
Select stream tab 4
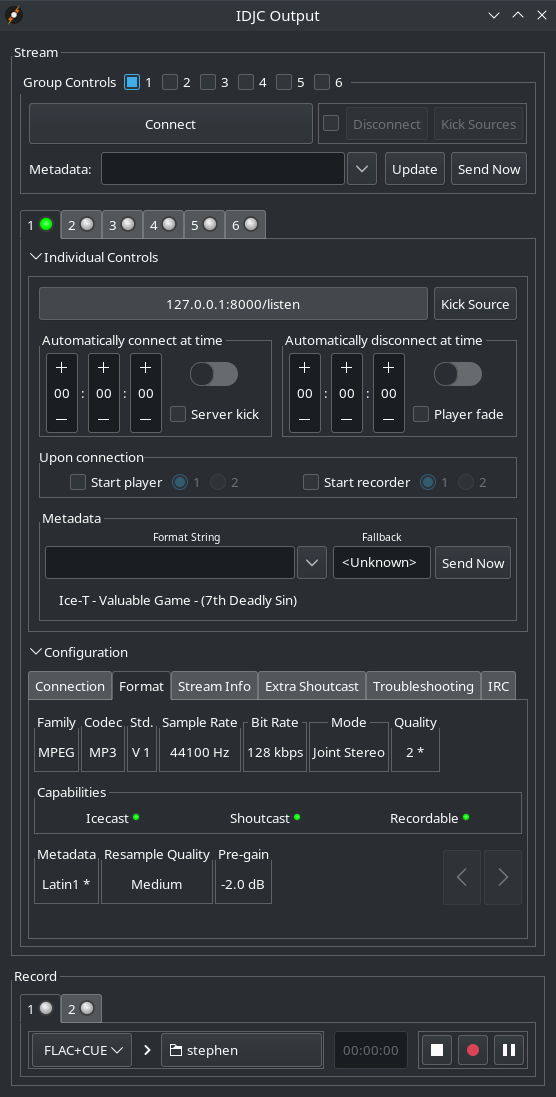[x=163, y=225]
